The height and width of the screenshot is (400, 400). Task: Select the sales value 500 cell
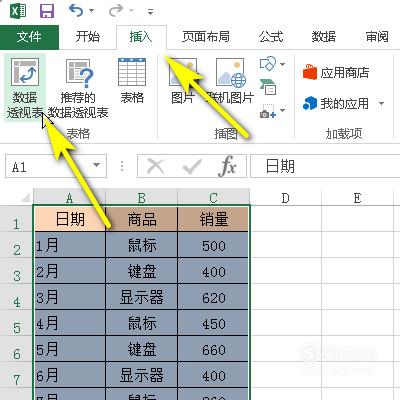(214, 245)
